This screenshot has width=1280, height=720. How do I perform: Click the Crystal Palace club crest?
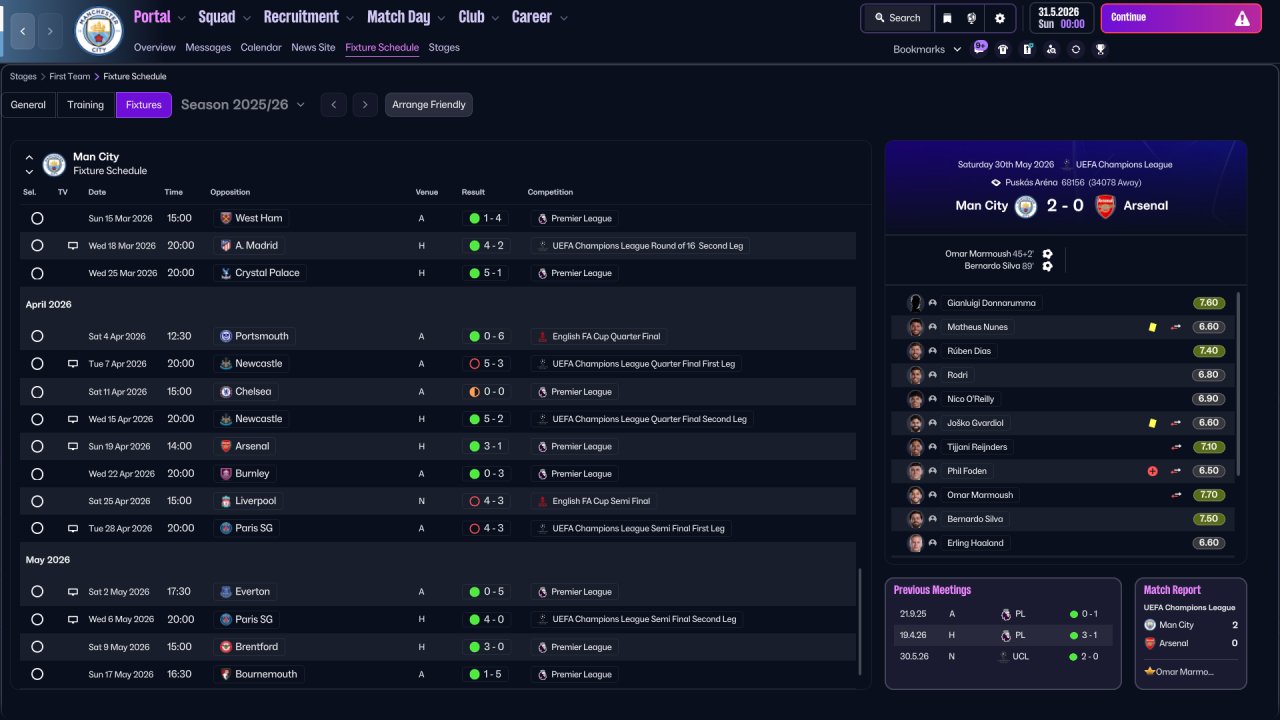pyautogui.click(x=225, y=273)
